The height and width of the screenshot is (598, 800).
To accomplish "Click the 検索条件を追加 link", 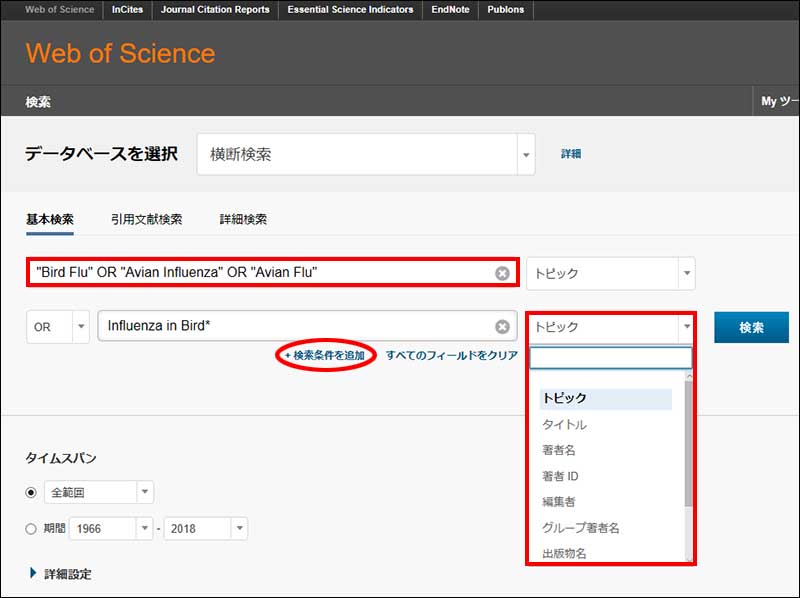I will [x=324, y=355].
